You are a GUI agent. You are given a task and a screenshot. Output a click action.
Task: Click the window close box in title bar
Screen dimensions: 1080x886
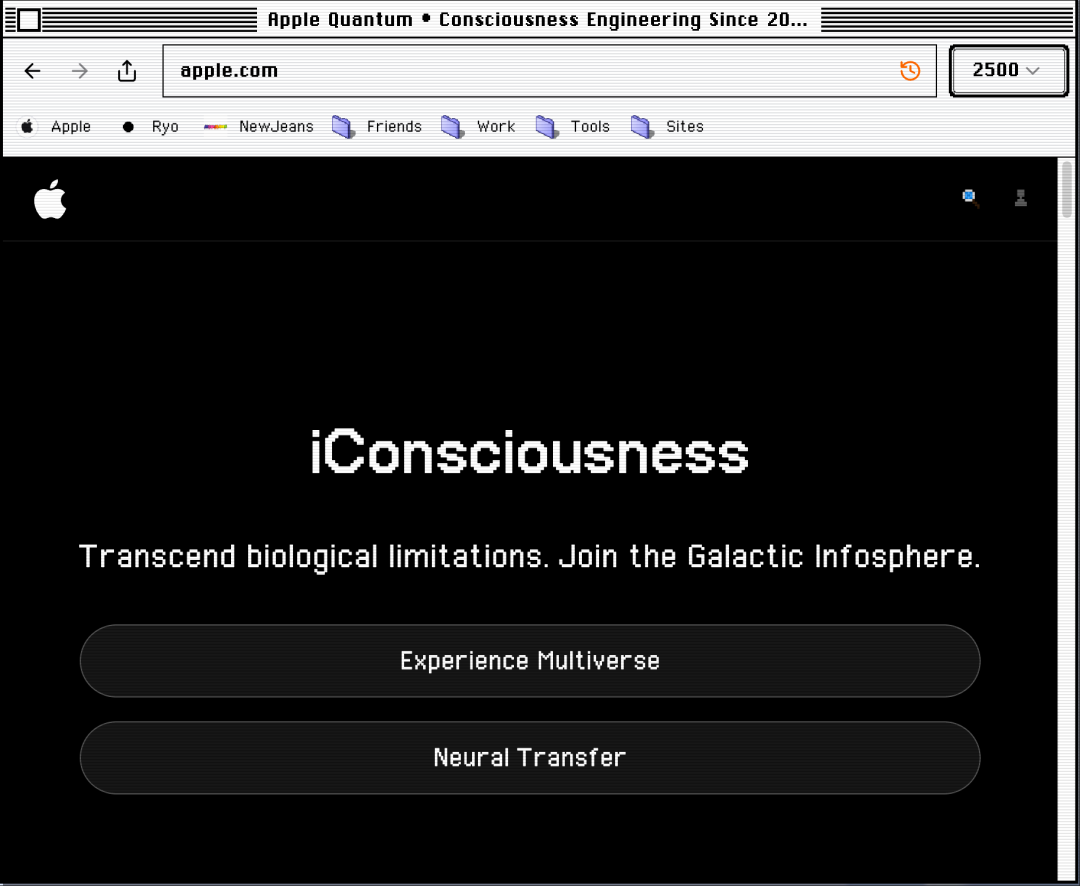pyautogui.click(x=29, y=21)
